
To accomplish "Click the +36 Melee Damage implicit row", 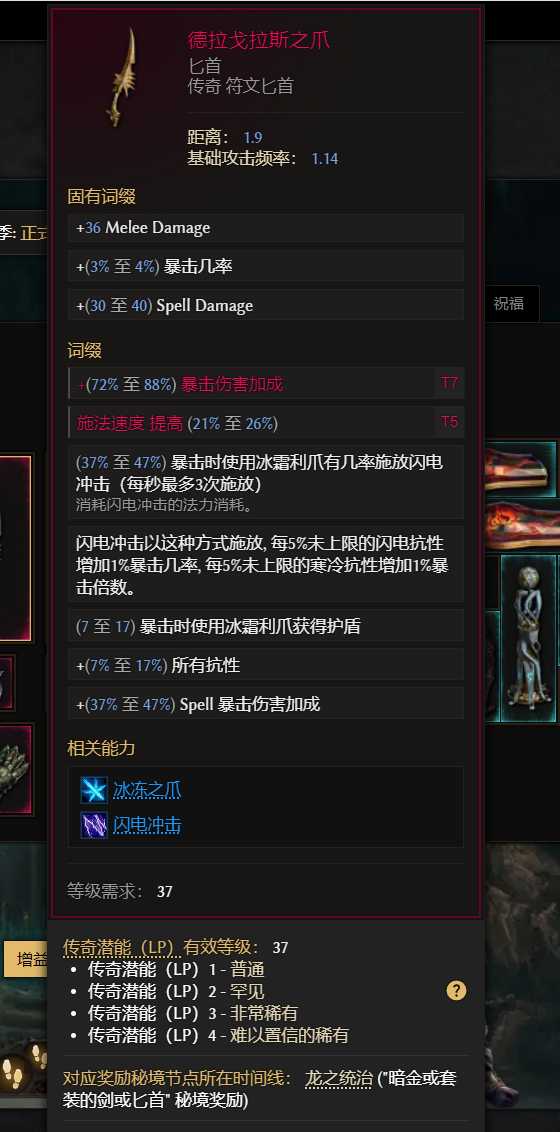I will [266, 228].
